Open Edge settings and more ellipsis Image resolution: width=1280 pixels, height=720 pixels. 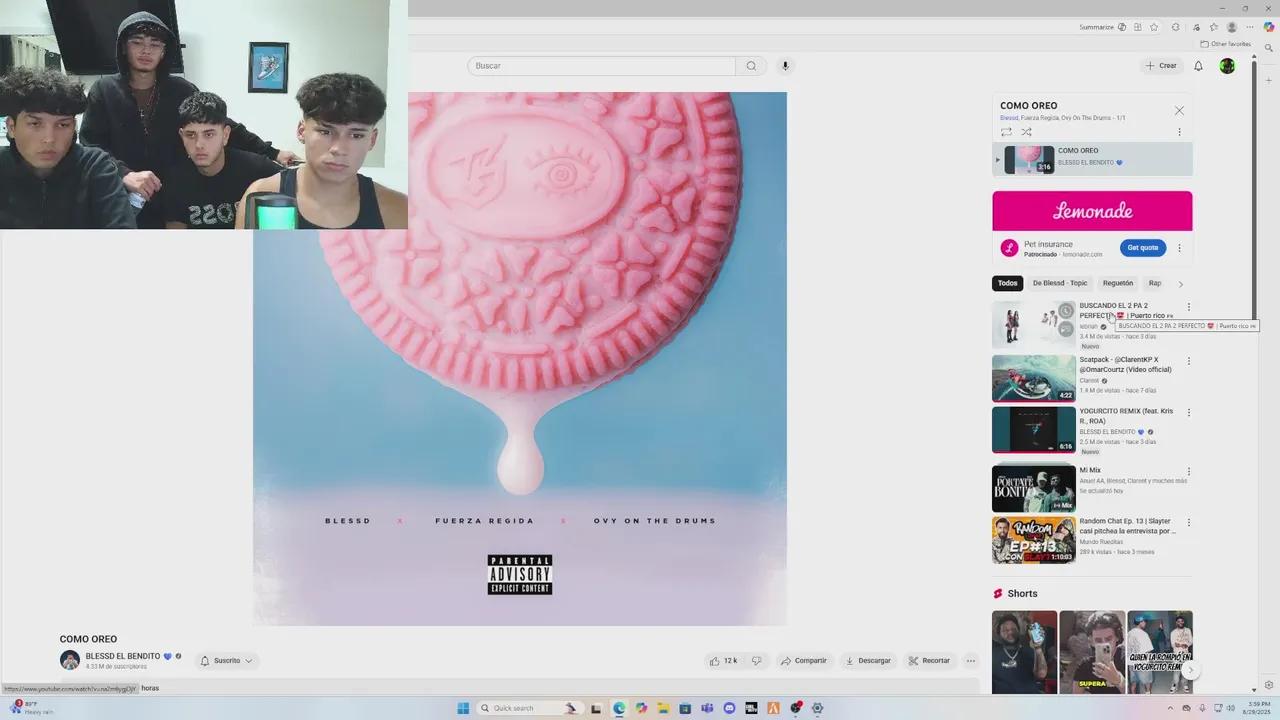1250,27
